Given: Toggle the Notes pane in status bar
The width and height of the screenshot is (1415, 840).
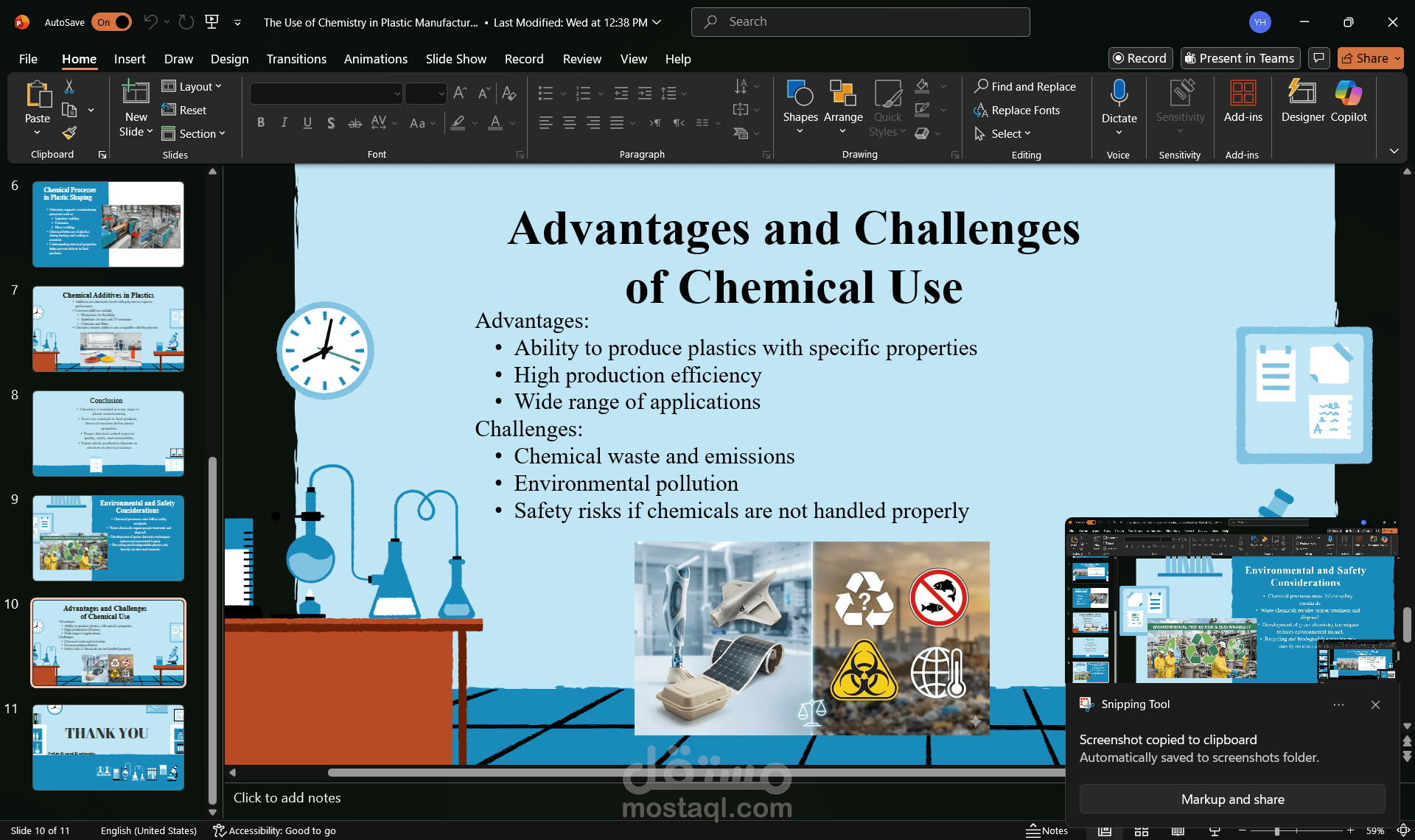Looking at the screenshot, I should [x=1047, y=830].
